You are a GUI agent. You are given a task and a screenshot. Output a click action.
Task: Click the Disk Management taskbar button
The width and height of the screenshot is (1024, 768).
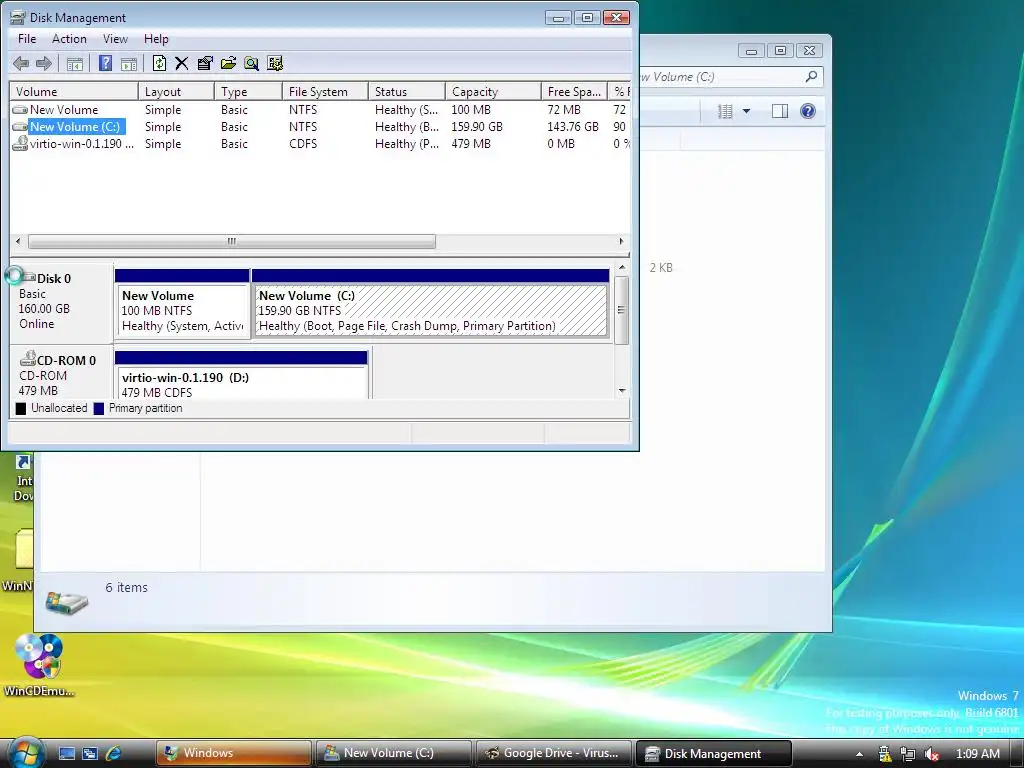(714, 753)
